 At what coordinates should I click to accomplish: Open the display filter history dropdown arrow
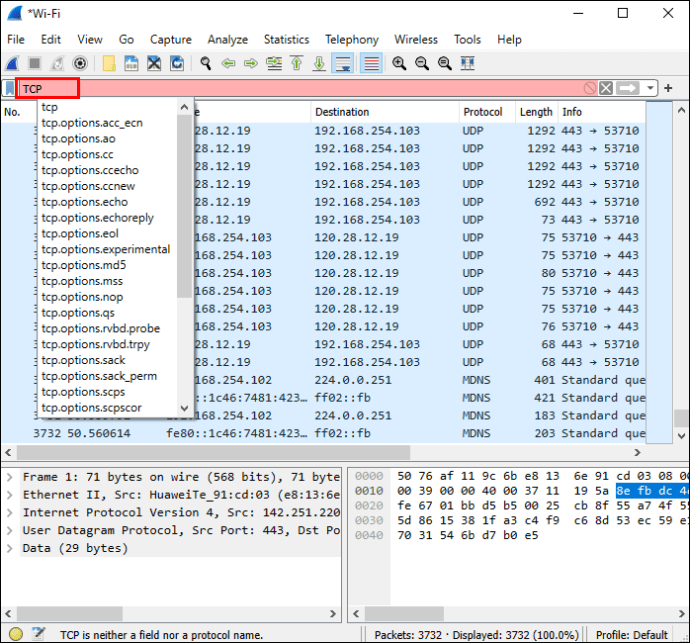[651, 88]
